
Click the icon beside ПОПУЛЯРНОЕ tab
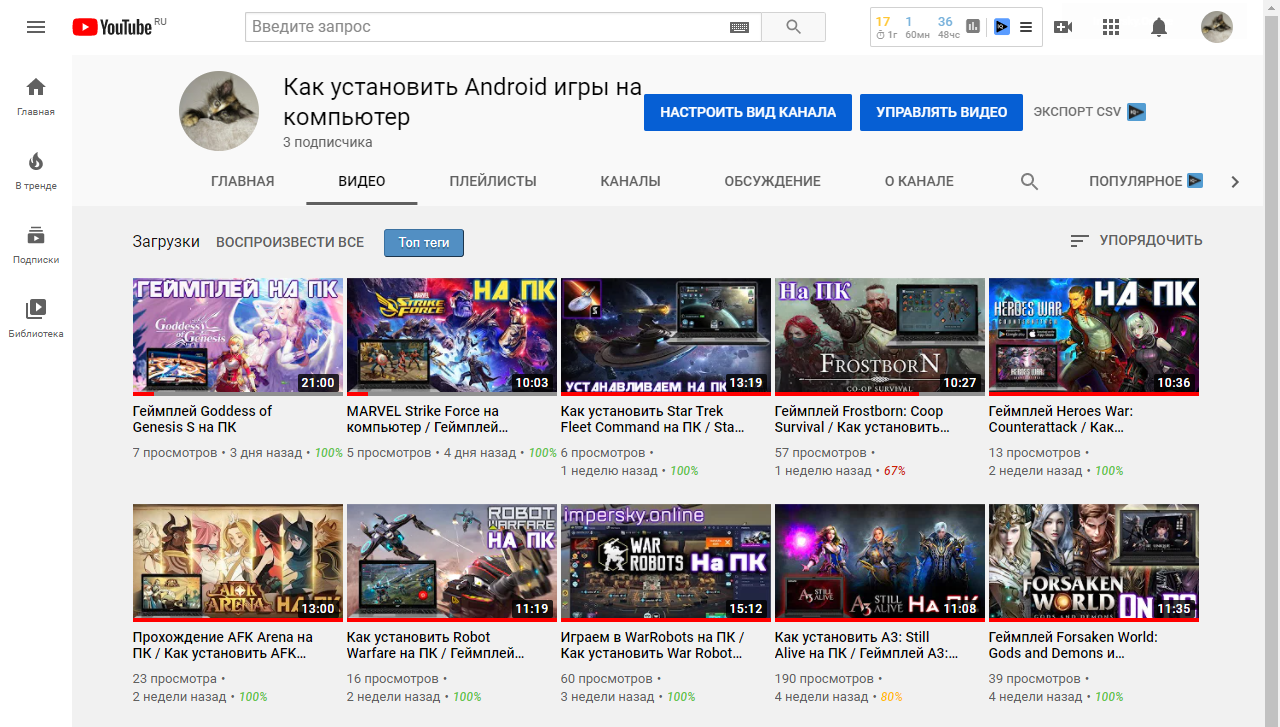[1195, 181]
